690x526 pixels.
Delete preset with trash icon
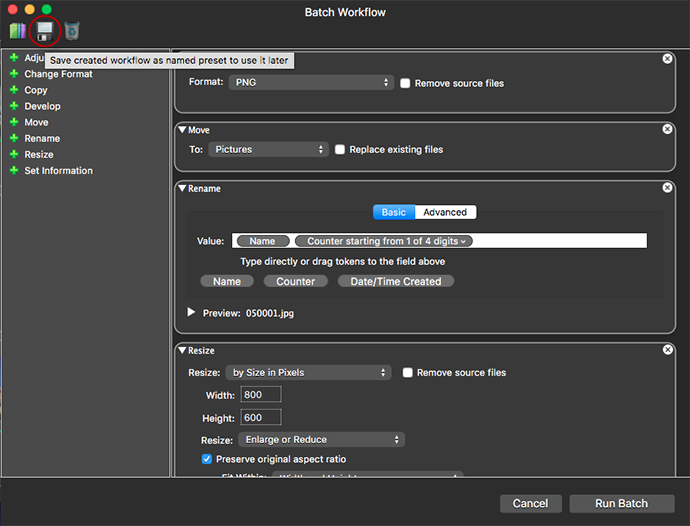72,31
